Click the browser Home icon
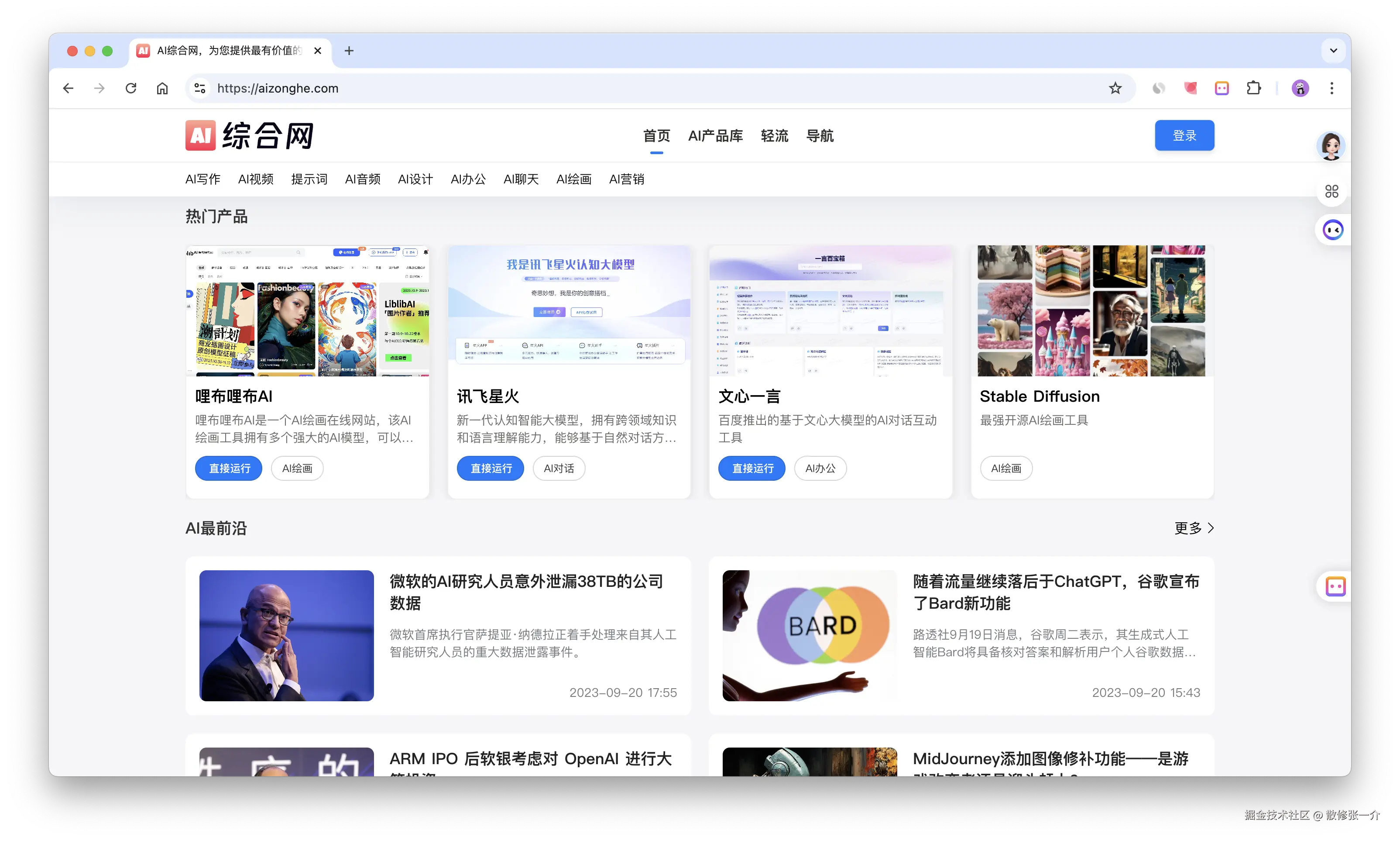Image resolution: width=1400 pixels, height=841 pixels. point(162,88)
